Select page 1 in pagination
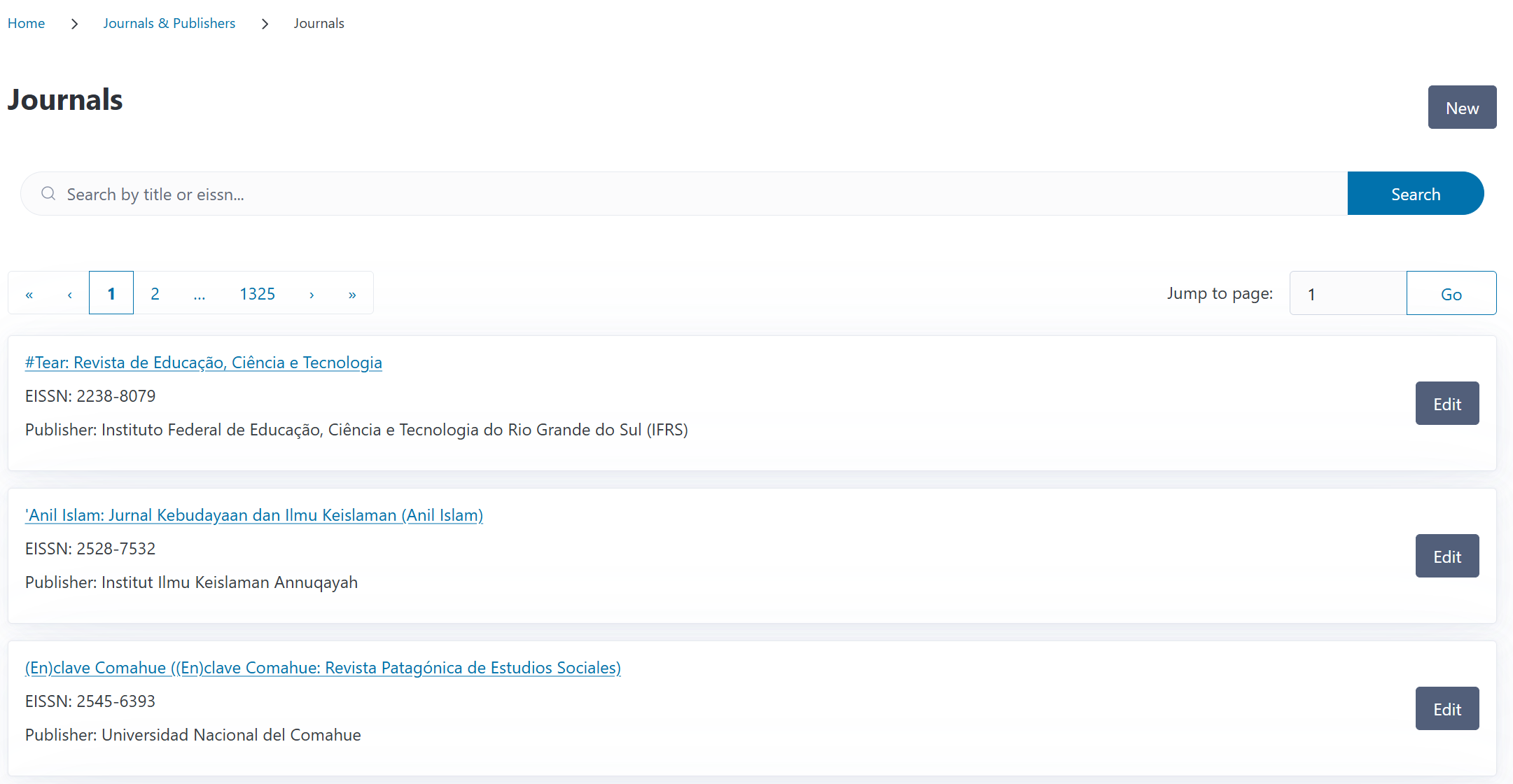The image size is (1513, 784). (111, 293)
